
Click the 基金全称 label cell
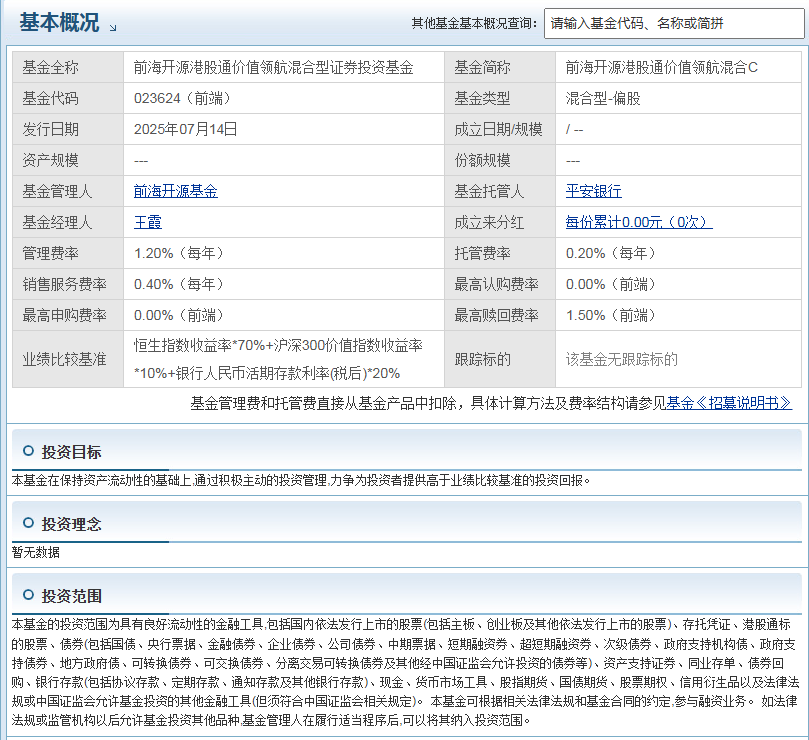[68, 67]
